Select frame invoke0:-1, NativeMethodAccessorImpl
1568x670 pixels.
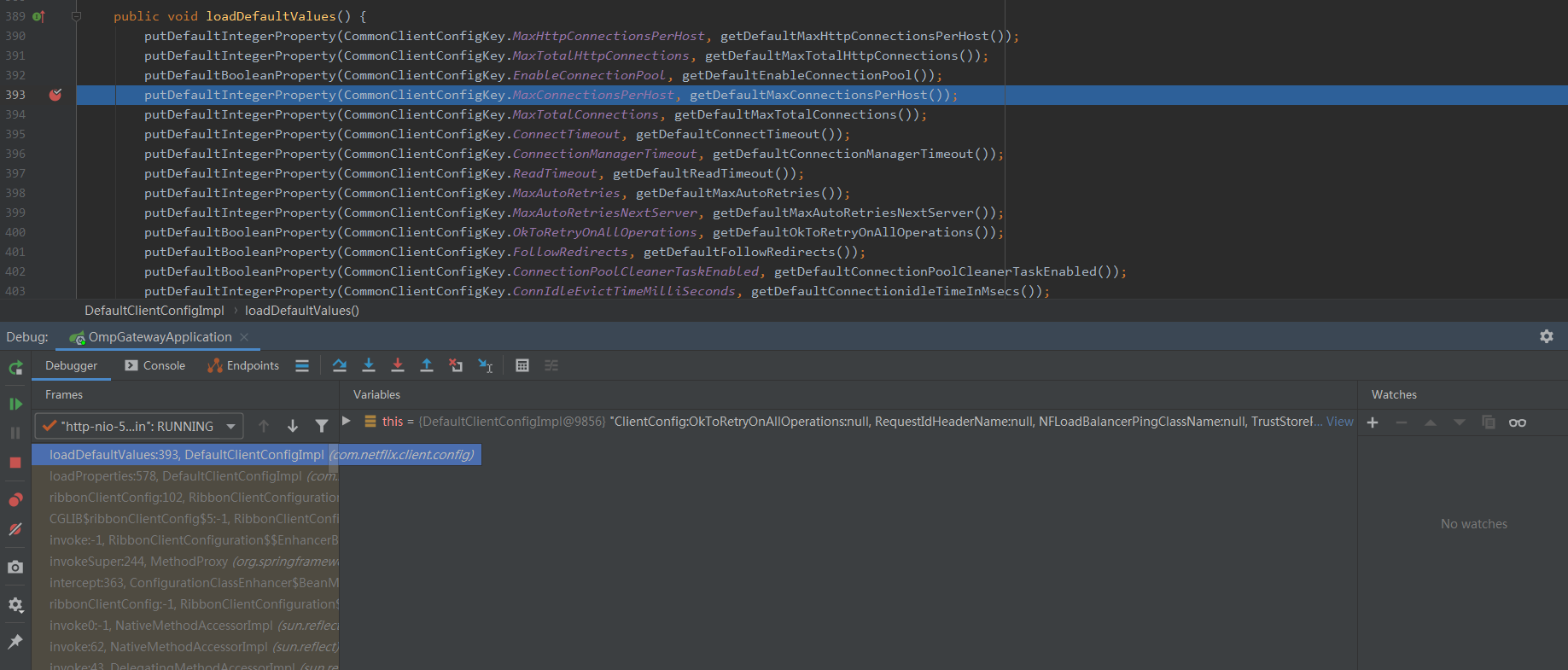click(185, 626)
